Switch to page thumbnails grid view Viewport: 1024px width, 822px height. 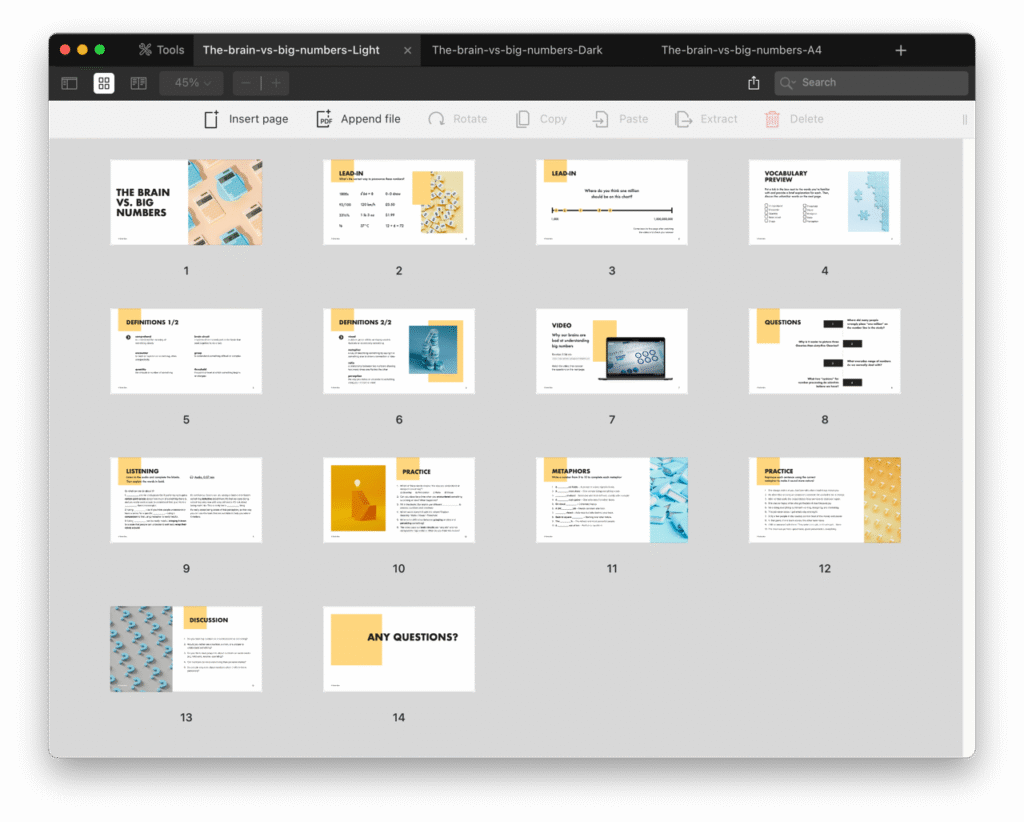pyautogui.click(x=104, y=83)
